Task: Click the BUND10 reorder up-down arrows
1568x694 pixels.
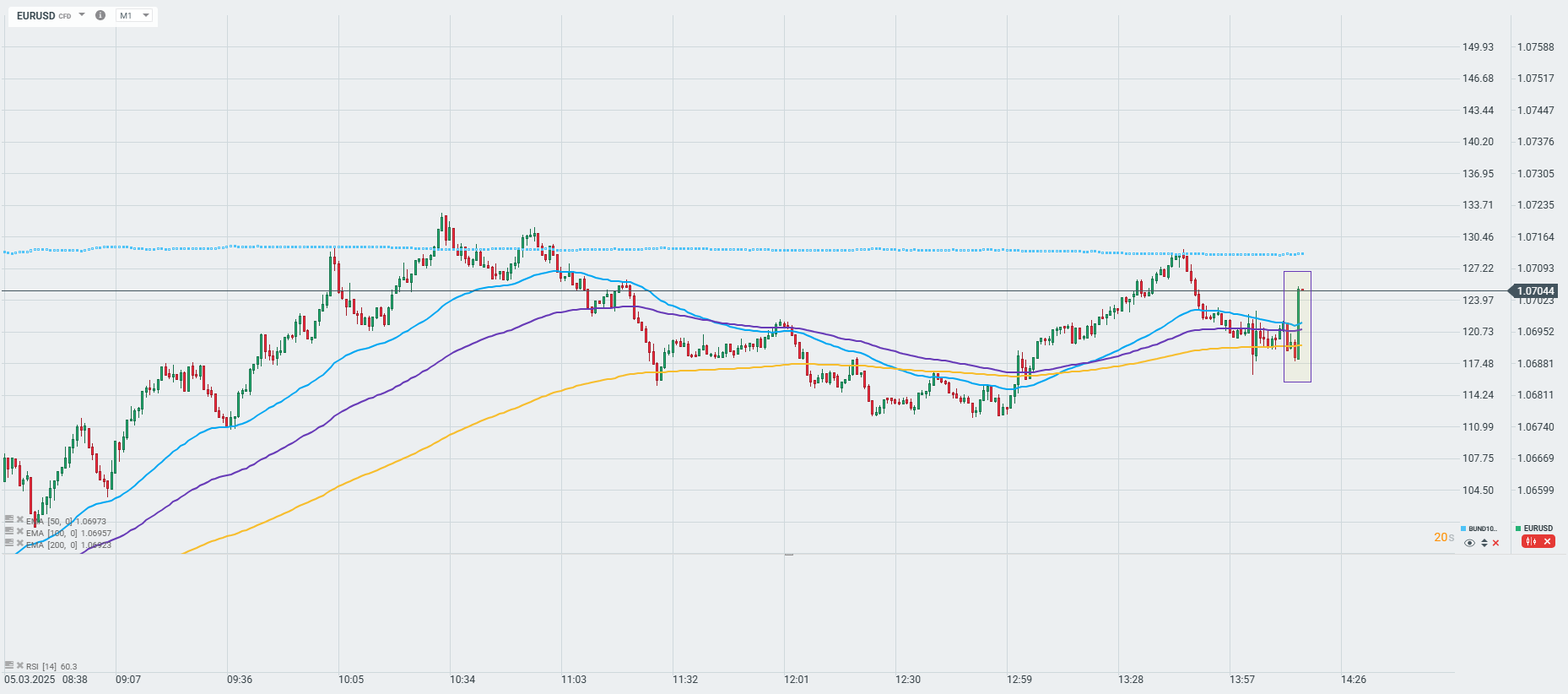Action: 1484,543
